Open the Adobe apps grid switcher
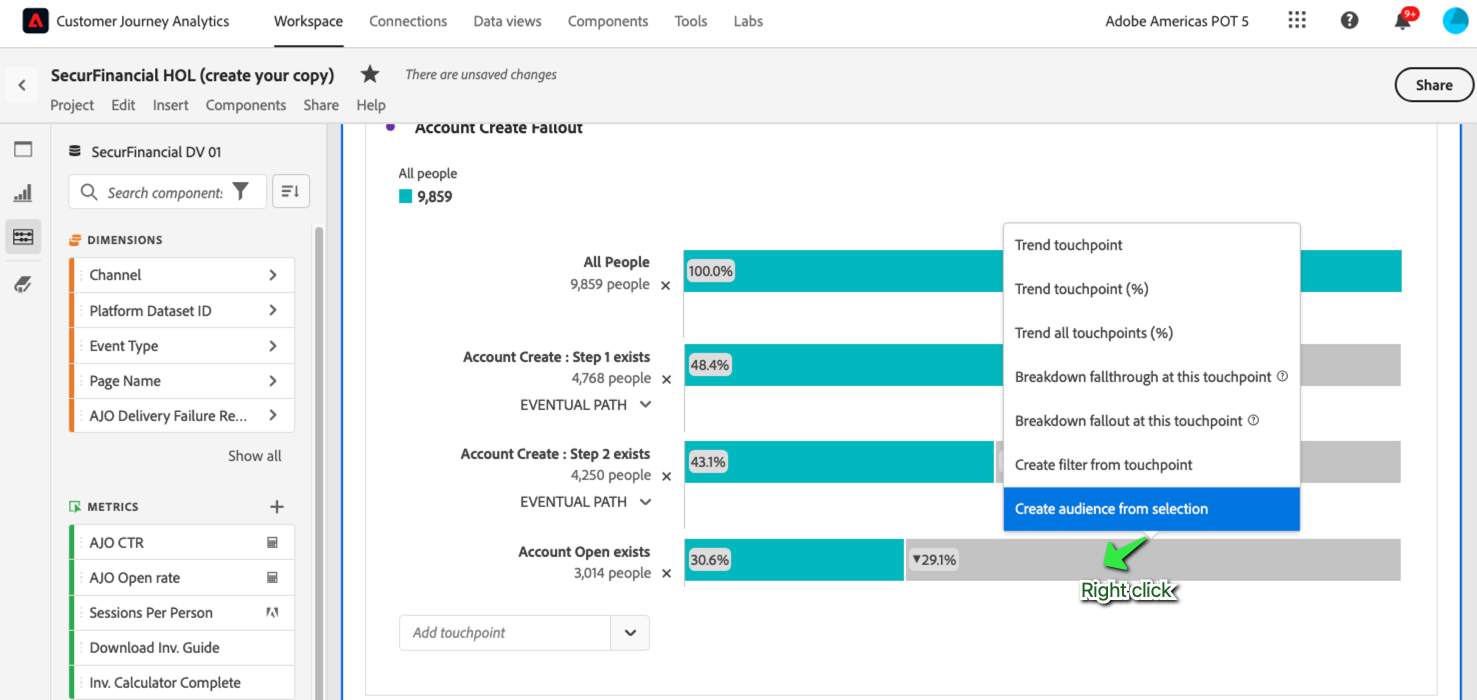This screenshot has height=700, width=1477. pyautogui.click(x=1297, y=20)
